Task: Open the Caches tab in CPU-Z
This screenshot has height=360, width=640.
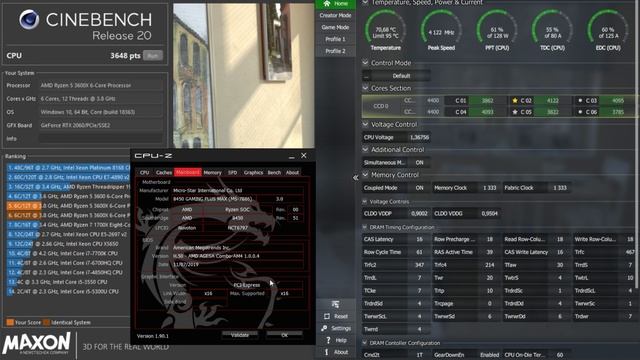Action: (164, 173)
